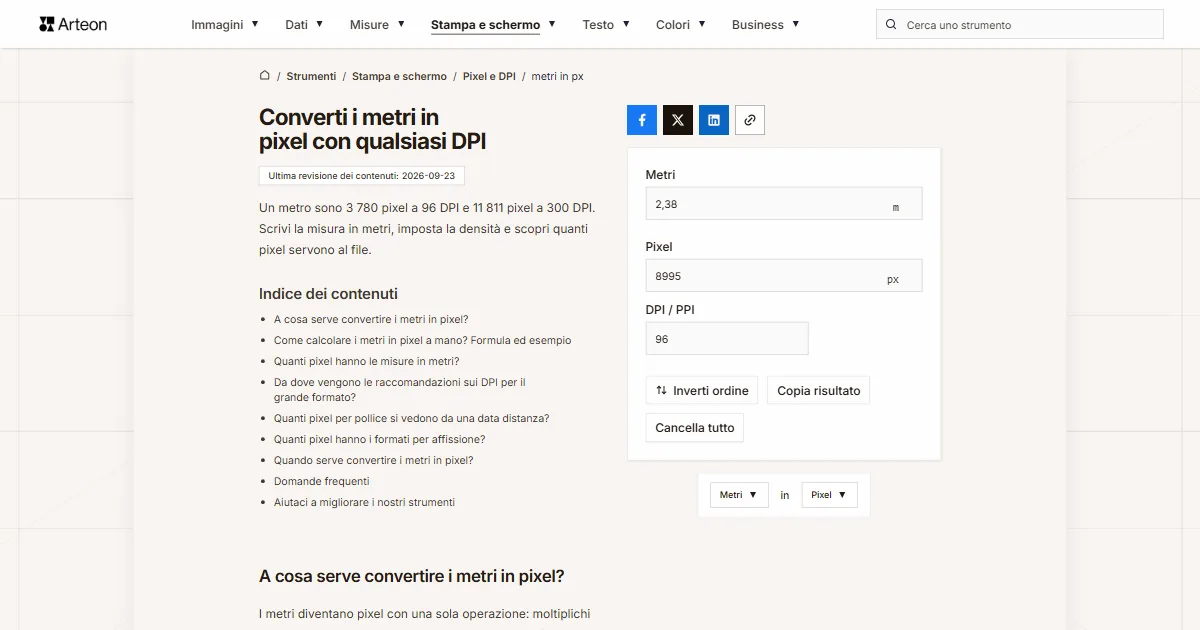1200x630 pixels.
Task: Click the search magnifier icon
Action: [x=891, y=25]
